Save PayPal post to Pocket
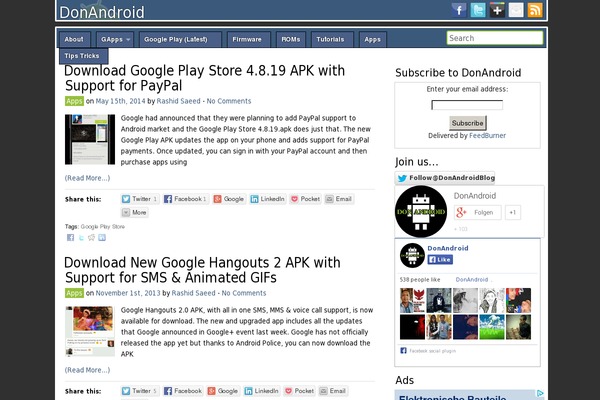 [306, 199]
